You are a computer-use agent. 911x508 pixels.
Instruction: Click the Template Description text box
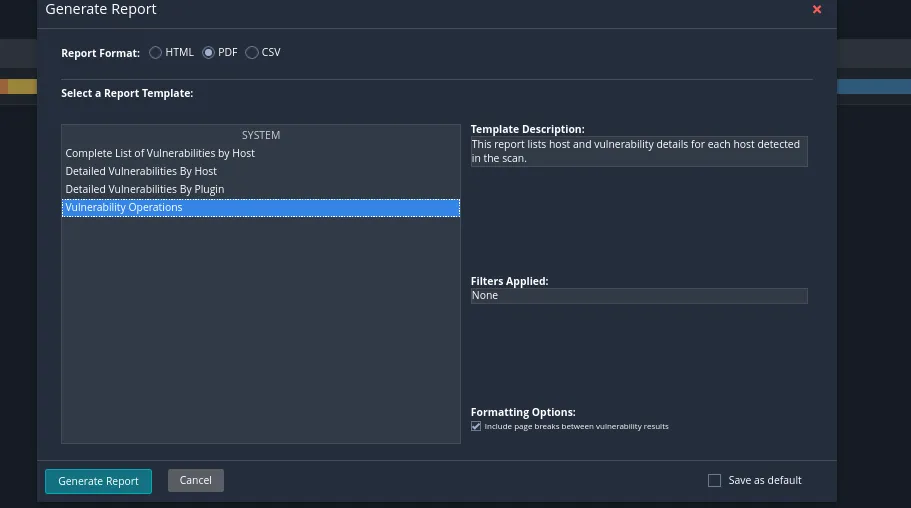coord(638,151)
